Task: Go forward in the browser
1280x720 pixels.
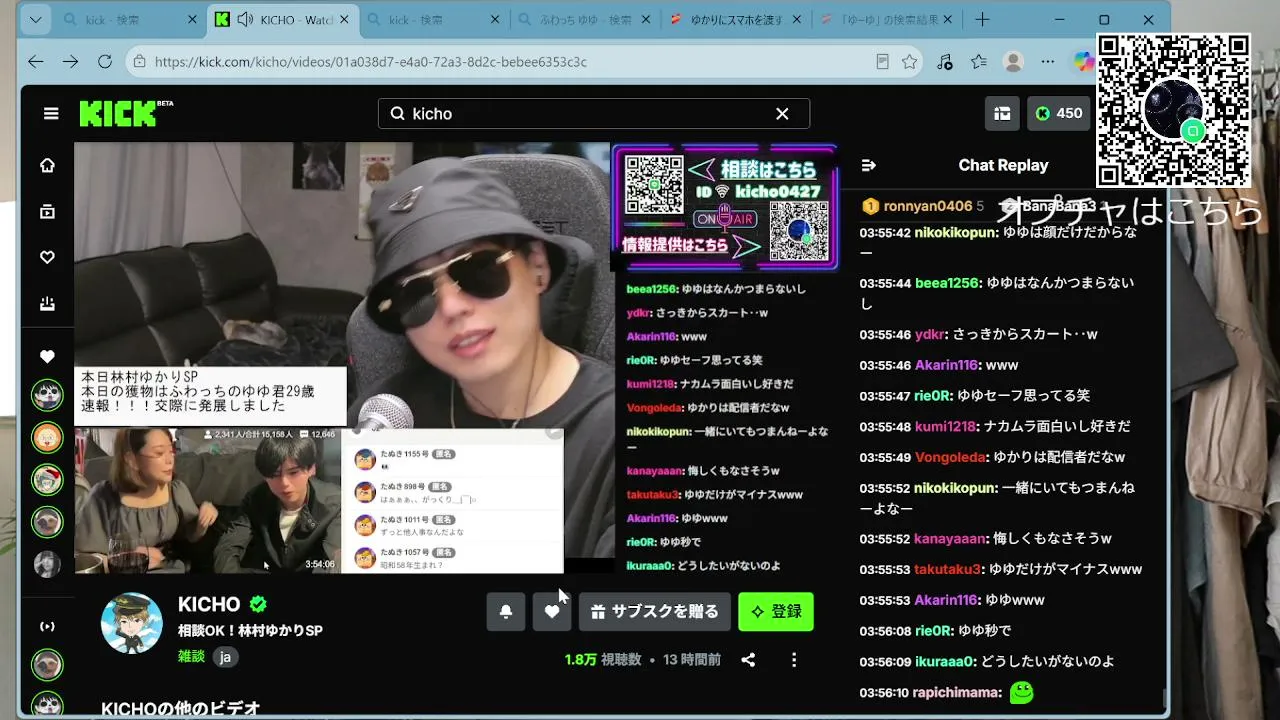Action: pos(70,62)
